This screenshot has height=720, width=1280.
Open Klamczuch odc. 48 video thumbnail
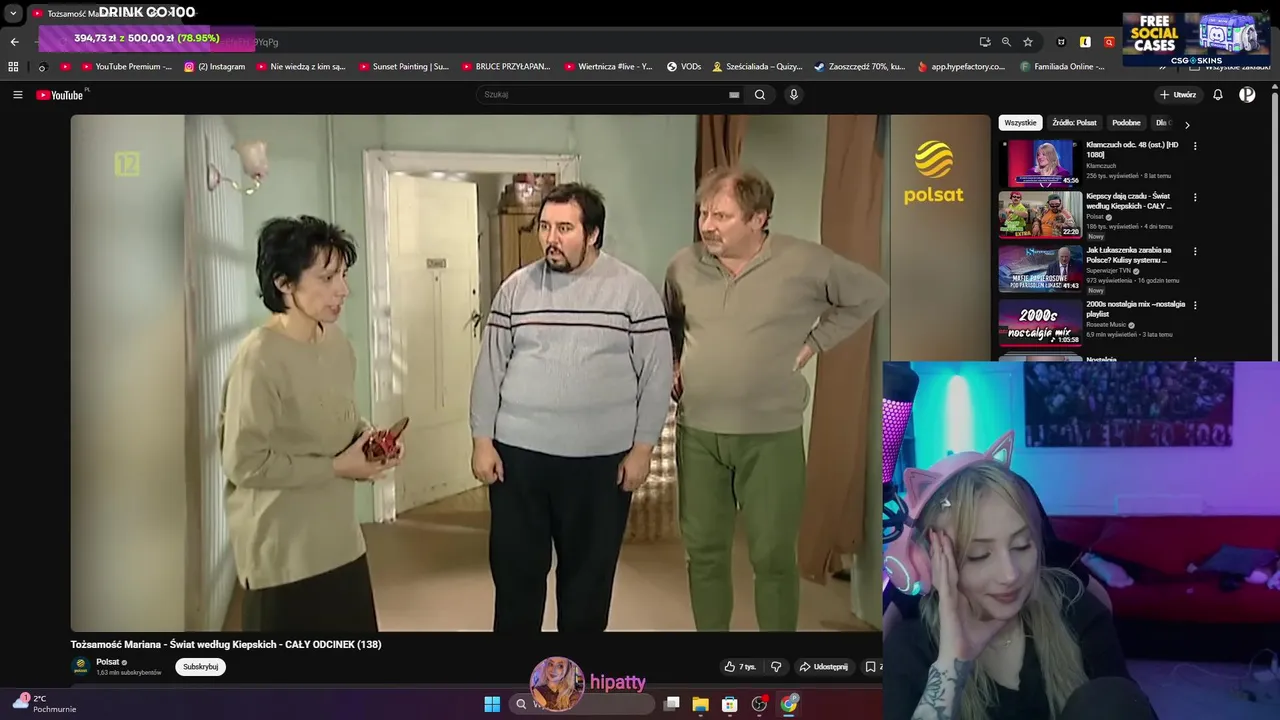click(x=1040, y=163)
